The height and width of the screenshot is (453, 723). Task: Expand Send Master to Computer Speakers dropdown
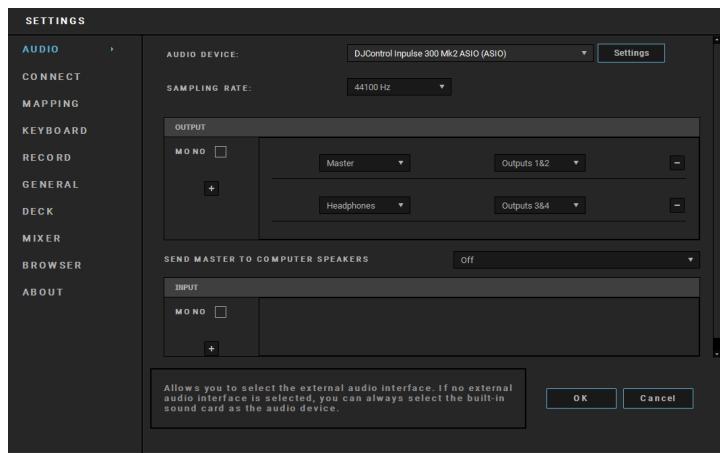pos(576,260)
